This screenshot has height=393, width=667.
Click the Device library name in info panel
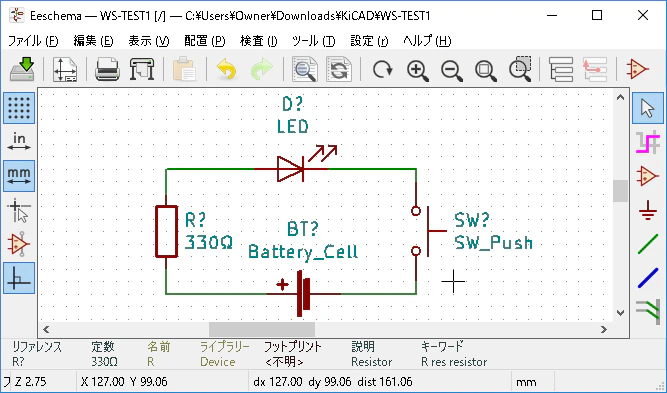[x=217, y=362]
